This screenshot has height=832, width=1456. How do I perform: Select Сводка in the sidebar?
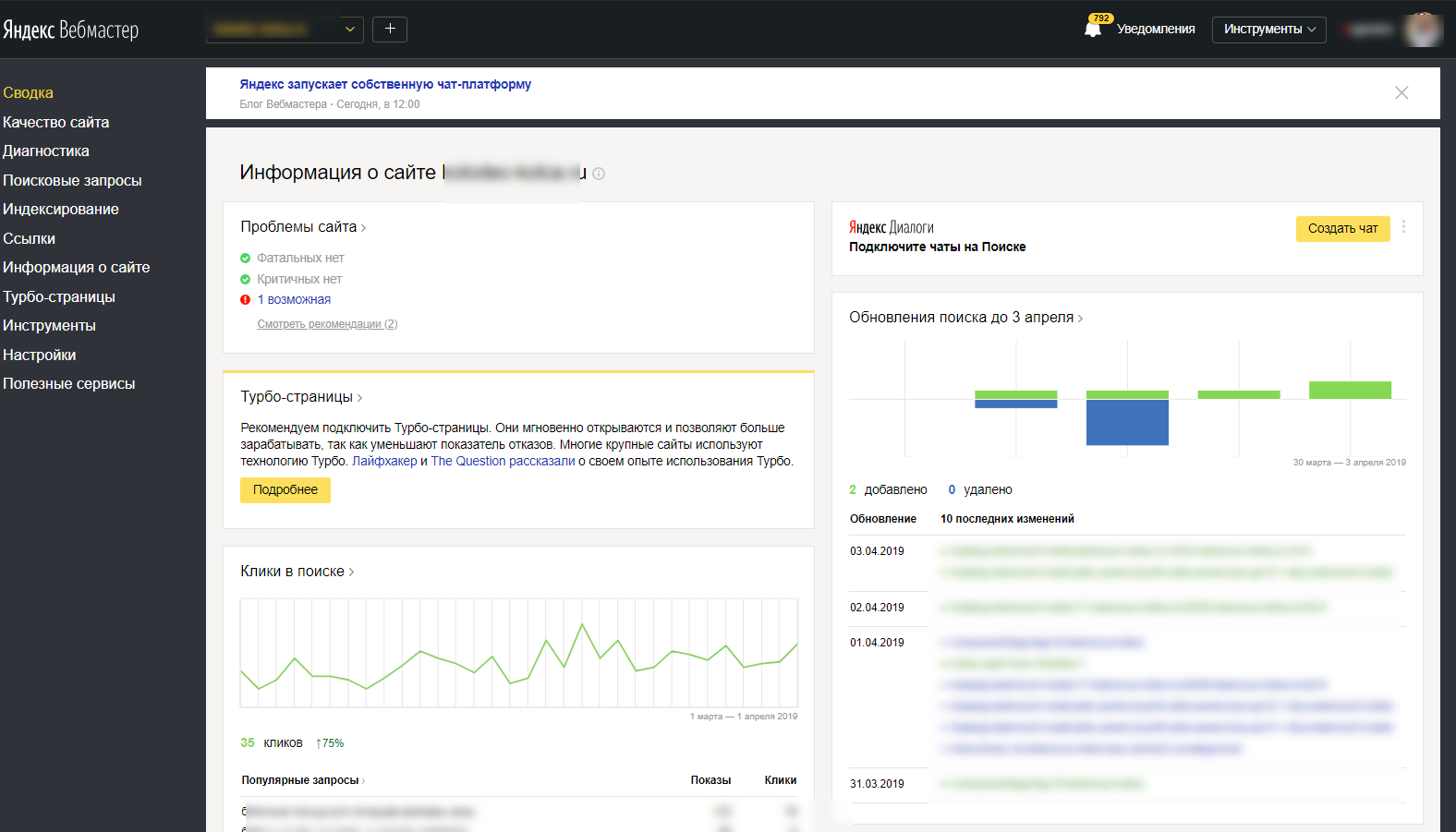[x=28, y=93]
